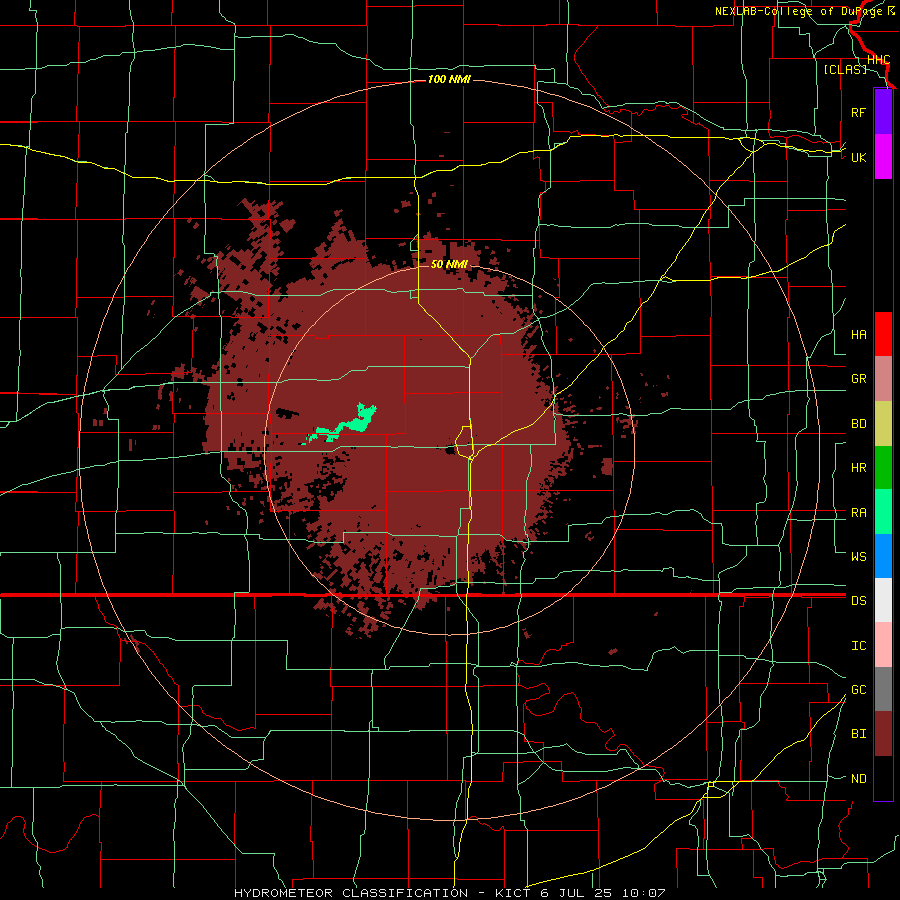Click the light pink IC legend swatch
The height and width of the screenshot is (900, 900).
coord(883,645)
